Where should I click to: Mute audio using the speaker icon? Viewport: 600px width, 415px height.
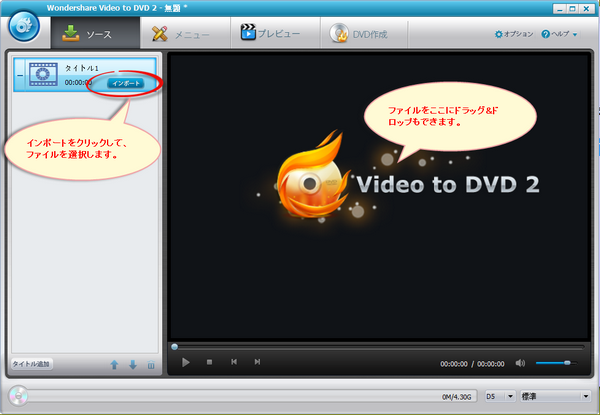pos(520,363)
